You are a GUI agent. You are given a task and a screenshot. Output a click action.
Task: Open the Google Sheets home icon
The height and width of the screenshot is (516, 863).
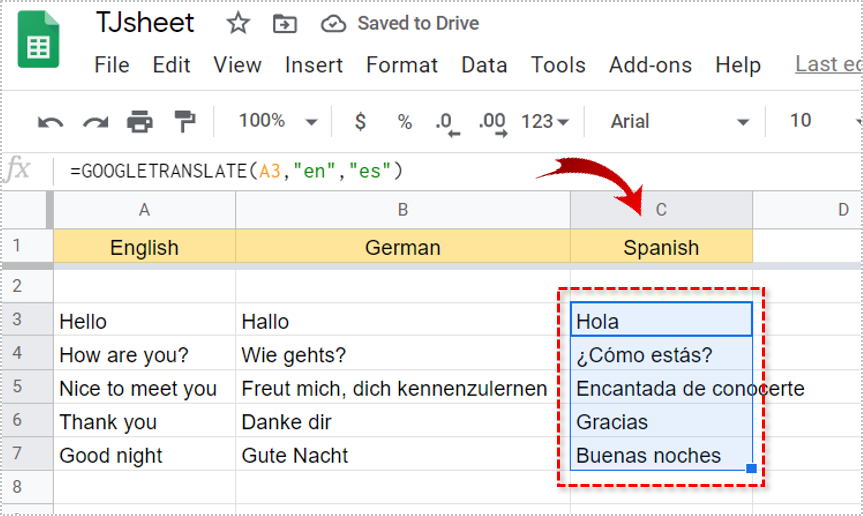(x=38, y=40)
